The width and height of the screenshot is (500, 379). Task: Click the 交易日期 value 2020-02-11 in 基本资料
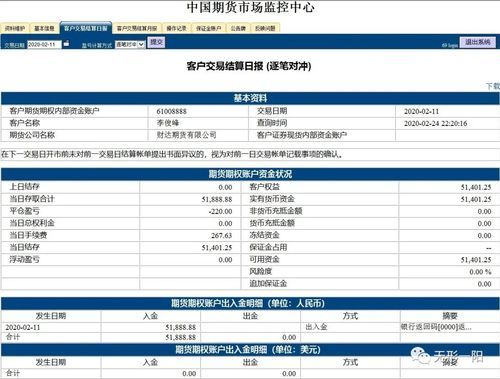point(421,111)
